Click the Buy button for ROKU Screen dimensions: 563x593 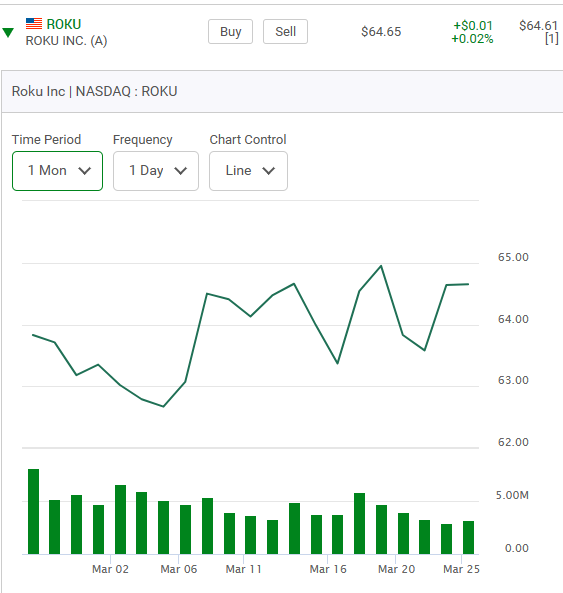230,32
